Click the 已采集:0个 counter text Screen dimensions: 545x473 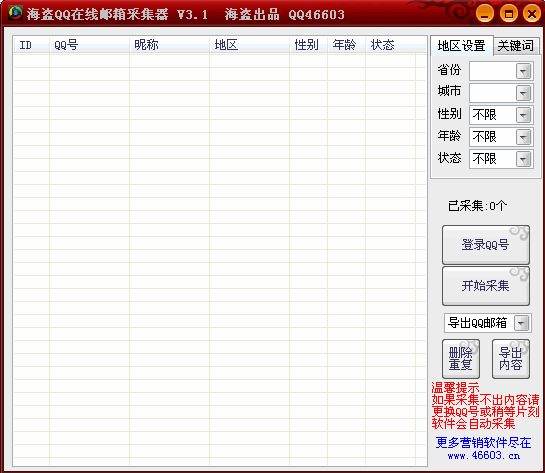[477, 206]
